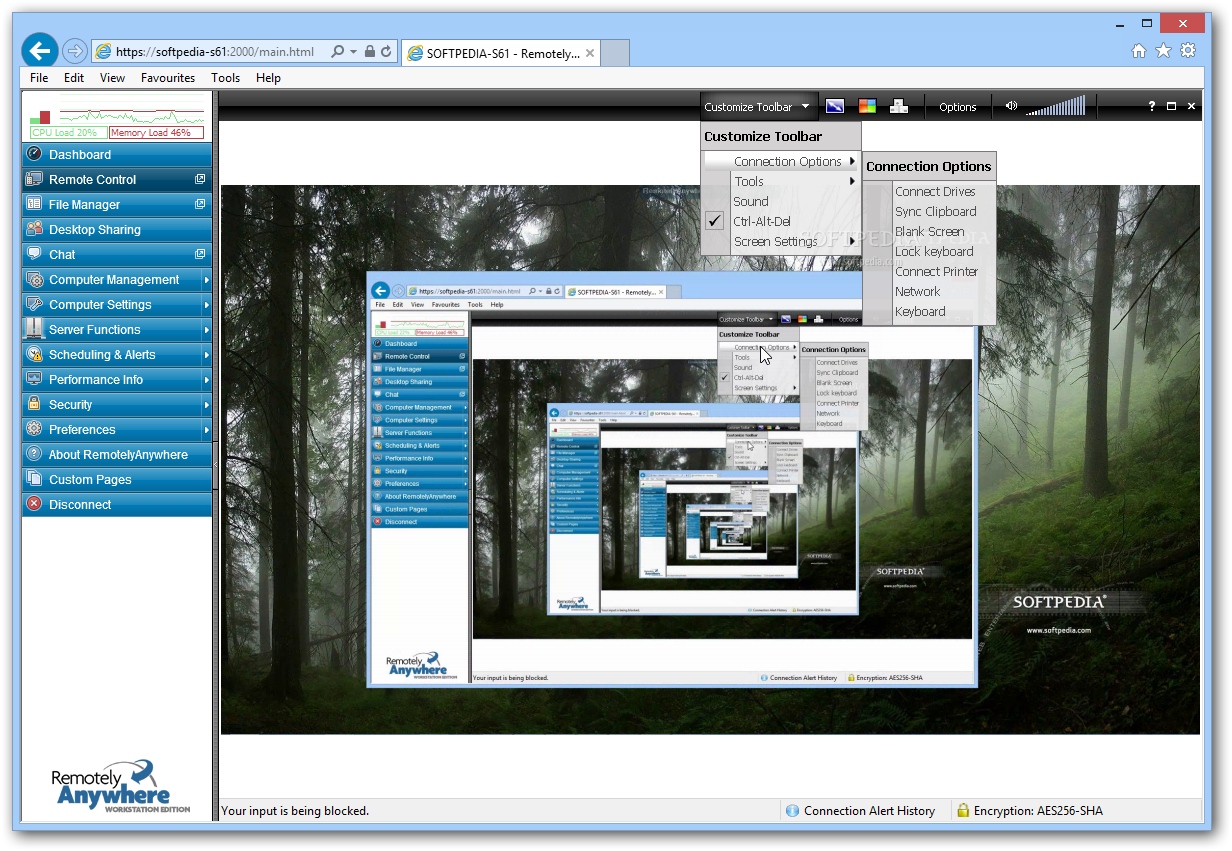Click the remote toolbar help question mark

[x=1152, y=106]
